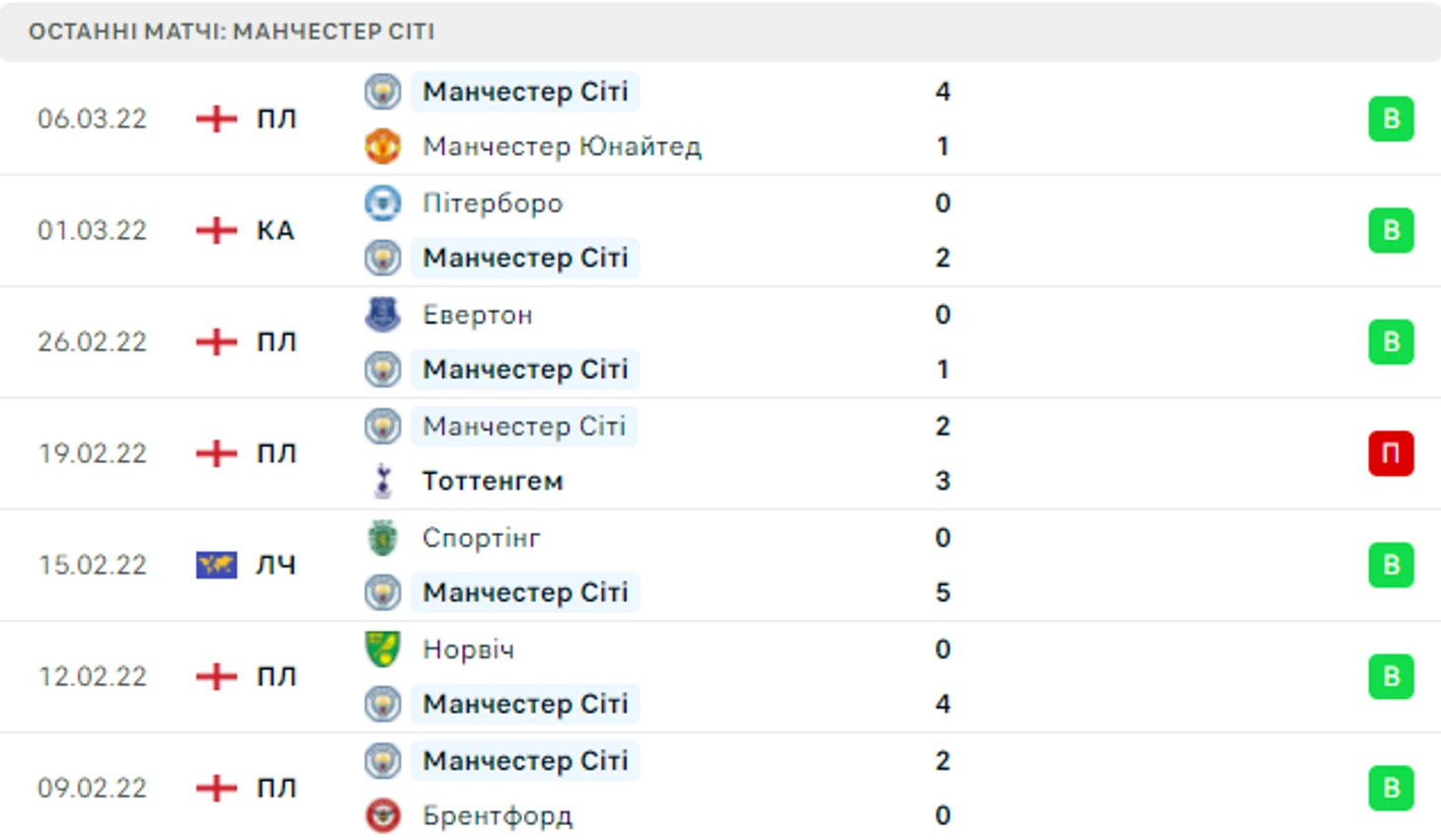Click green win badge for 06.03.22 match

[1391, 118]
